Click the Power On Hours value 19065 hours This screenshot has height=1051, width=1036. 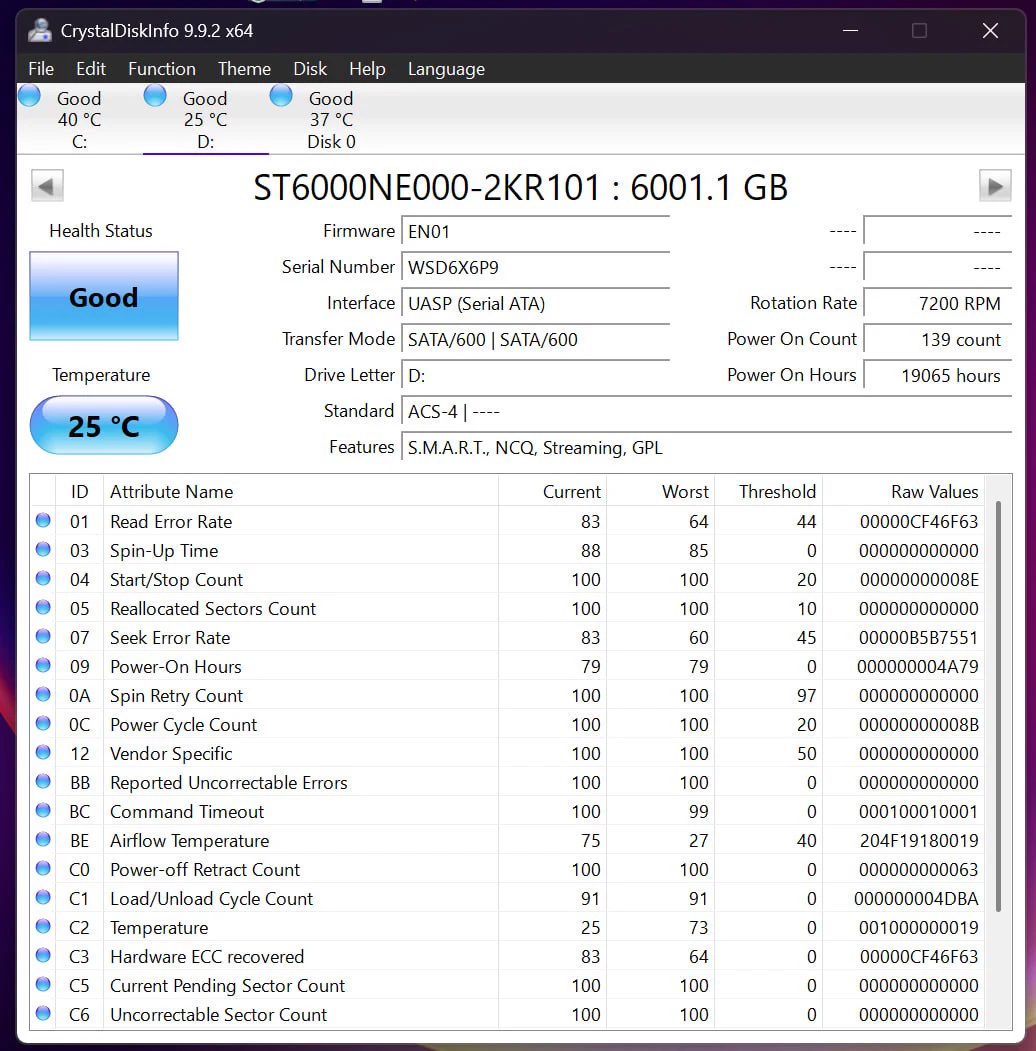point(937,376)
